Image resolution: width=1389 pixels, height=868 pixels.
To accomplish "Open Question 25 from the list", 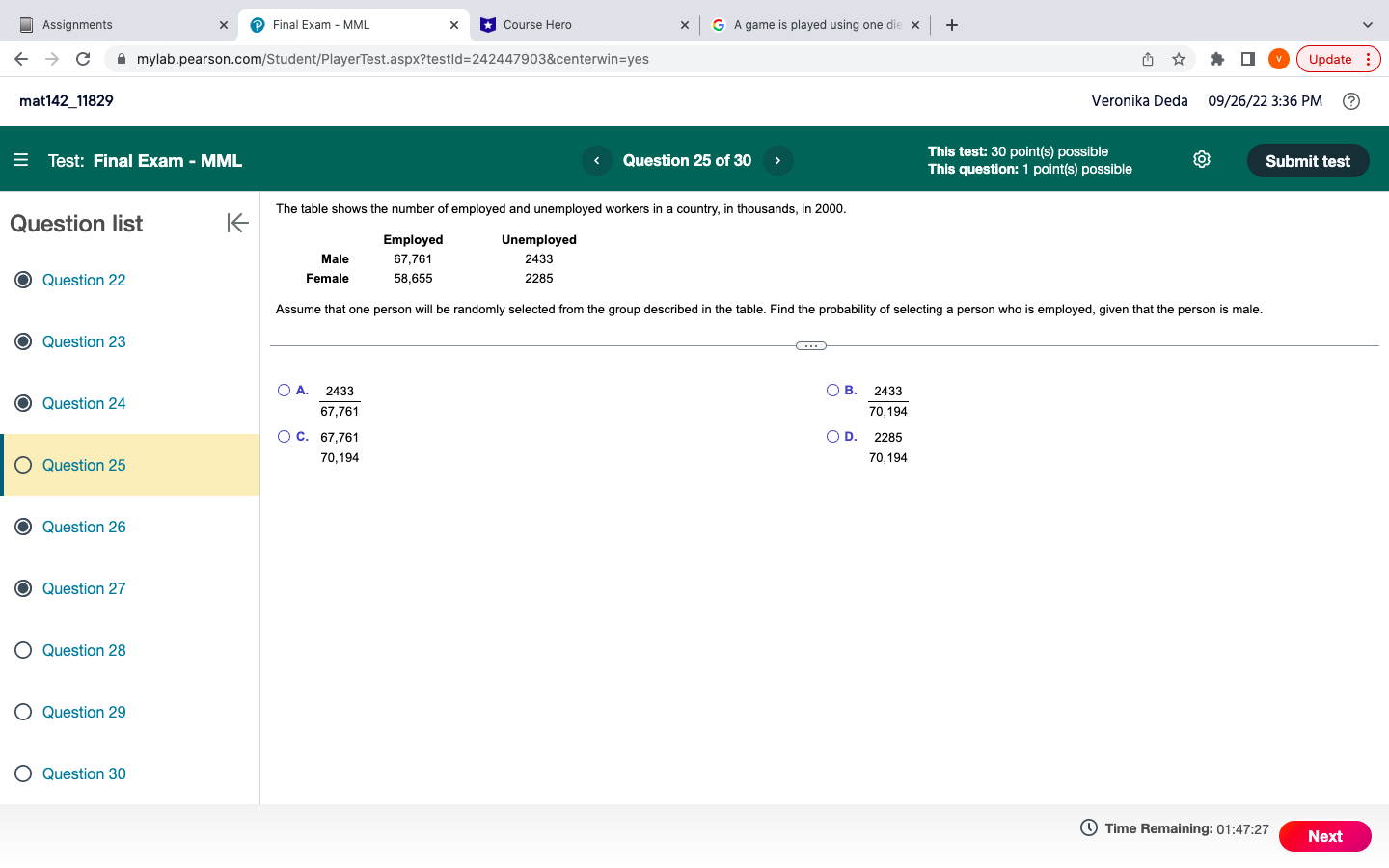I will [84, 465].
